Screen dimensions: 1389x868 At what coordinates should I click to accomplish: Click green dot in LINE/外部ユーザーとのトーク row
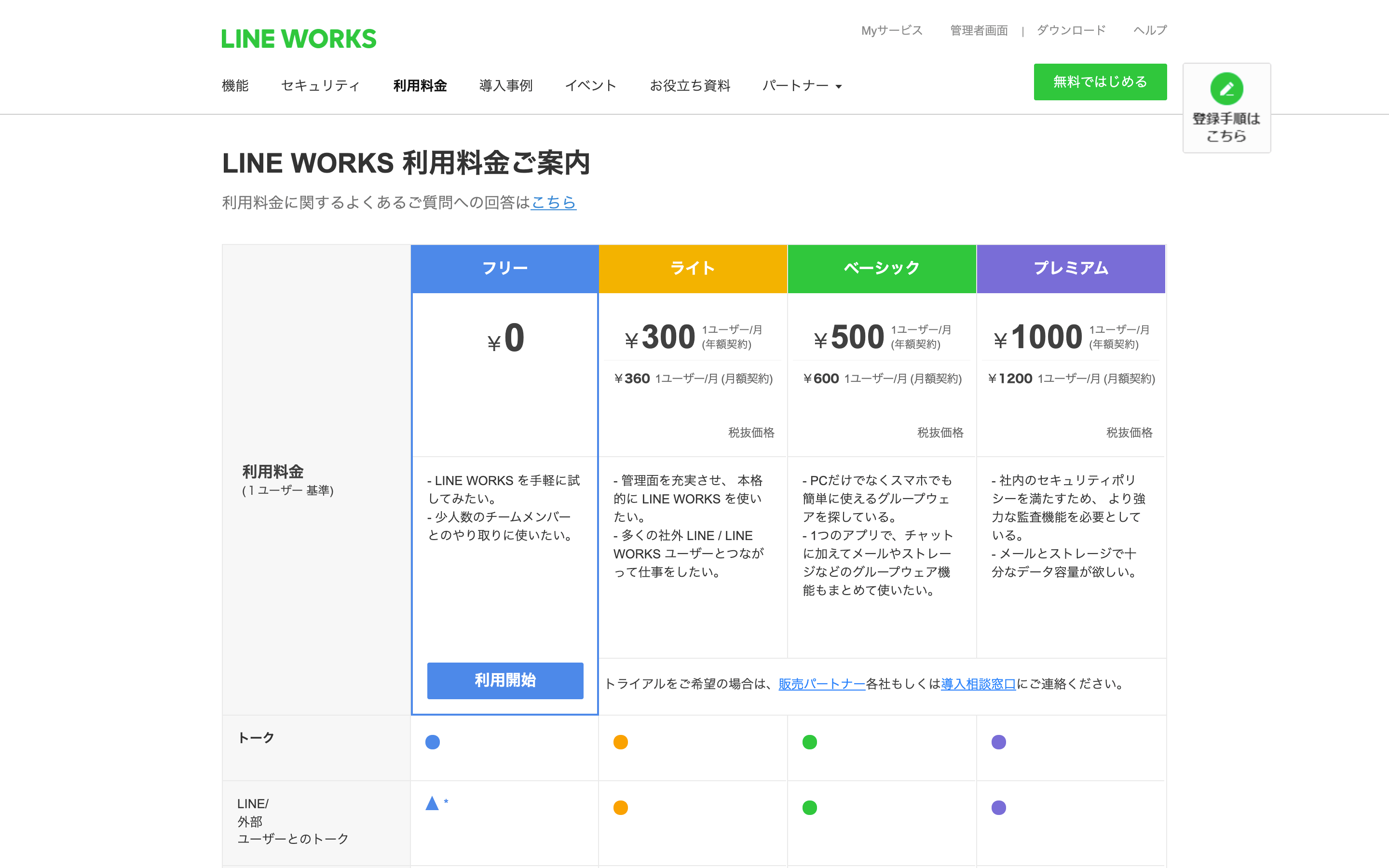click(x=809, y=808)
